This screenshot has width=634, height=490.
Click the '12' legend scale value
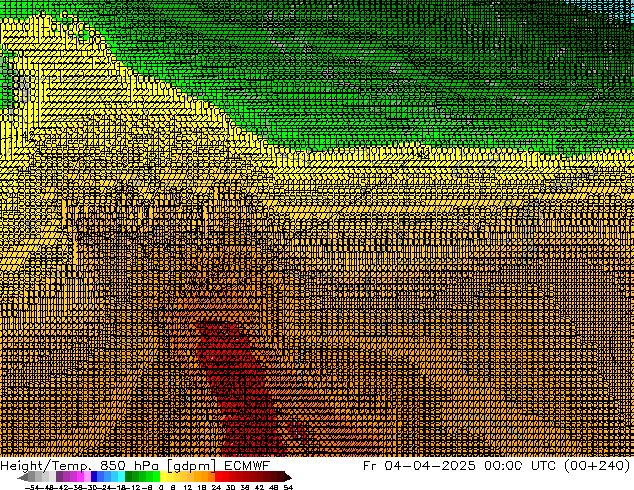188,487
